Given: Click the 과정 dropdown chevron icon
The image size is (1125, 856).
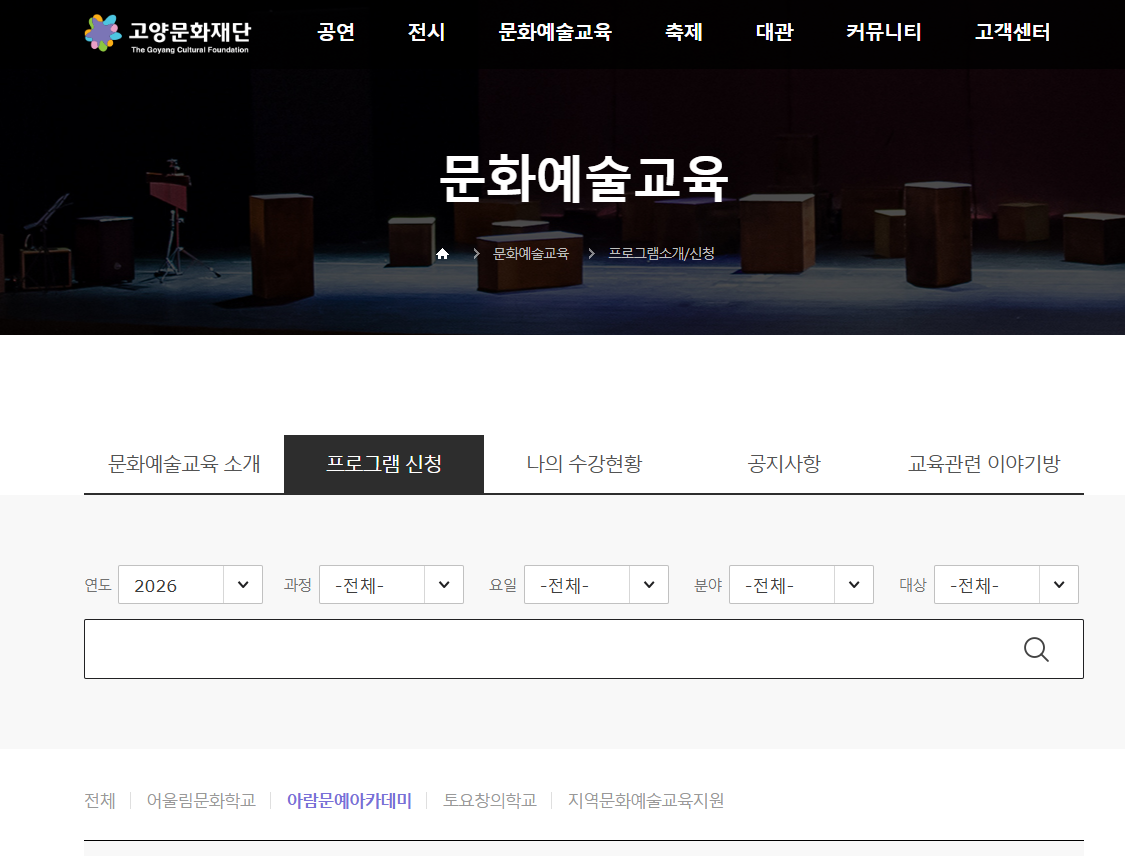Looking at the screenshot, I should (444, 584).
